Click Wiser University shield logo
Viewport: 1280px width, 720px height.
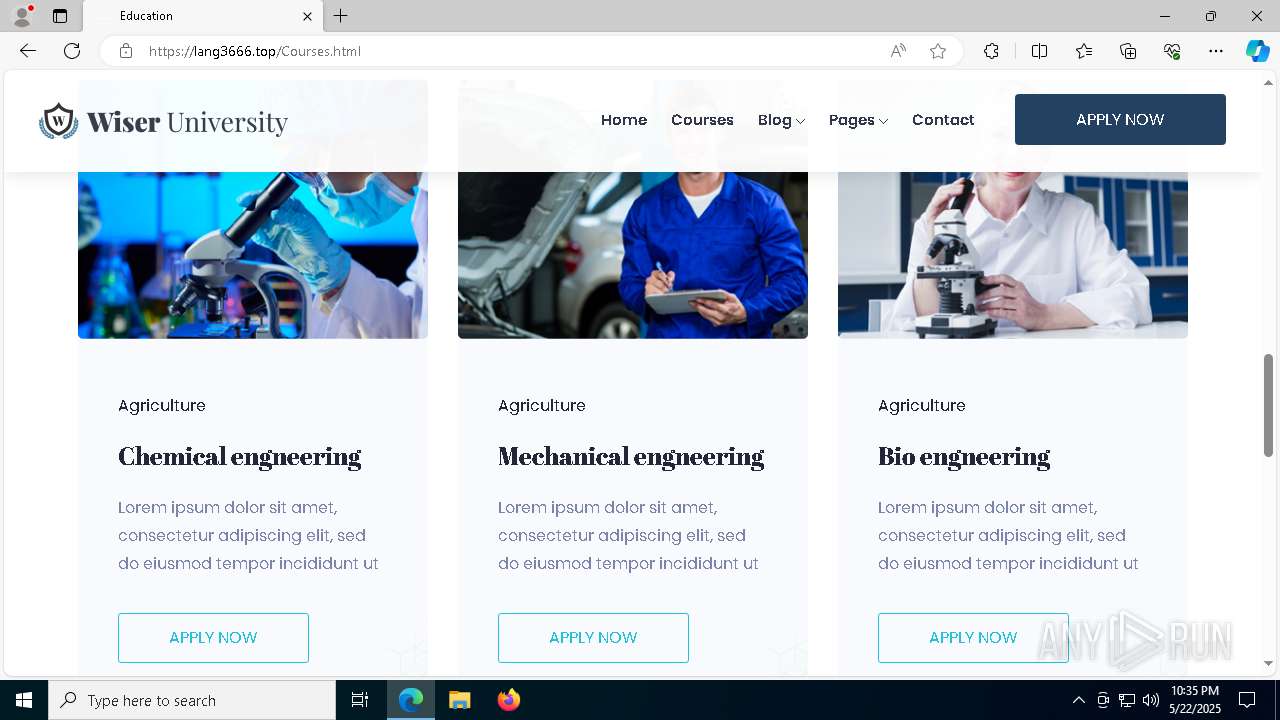[58, 121]
